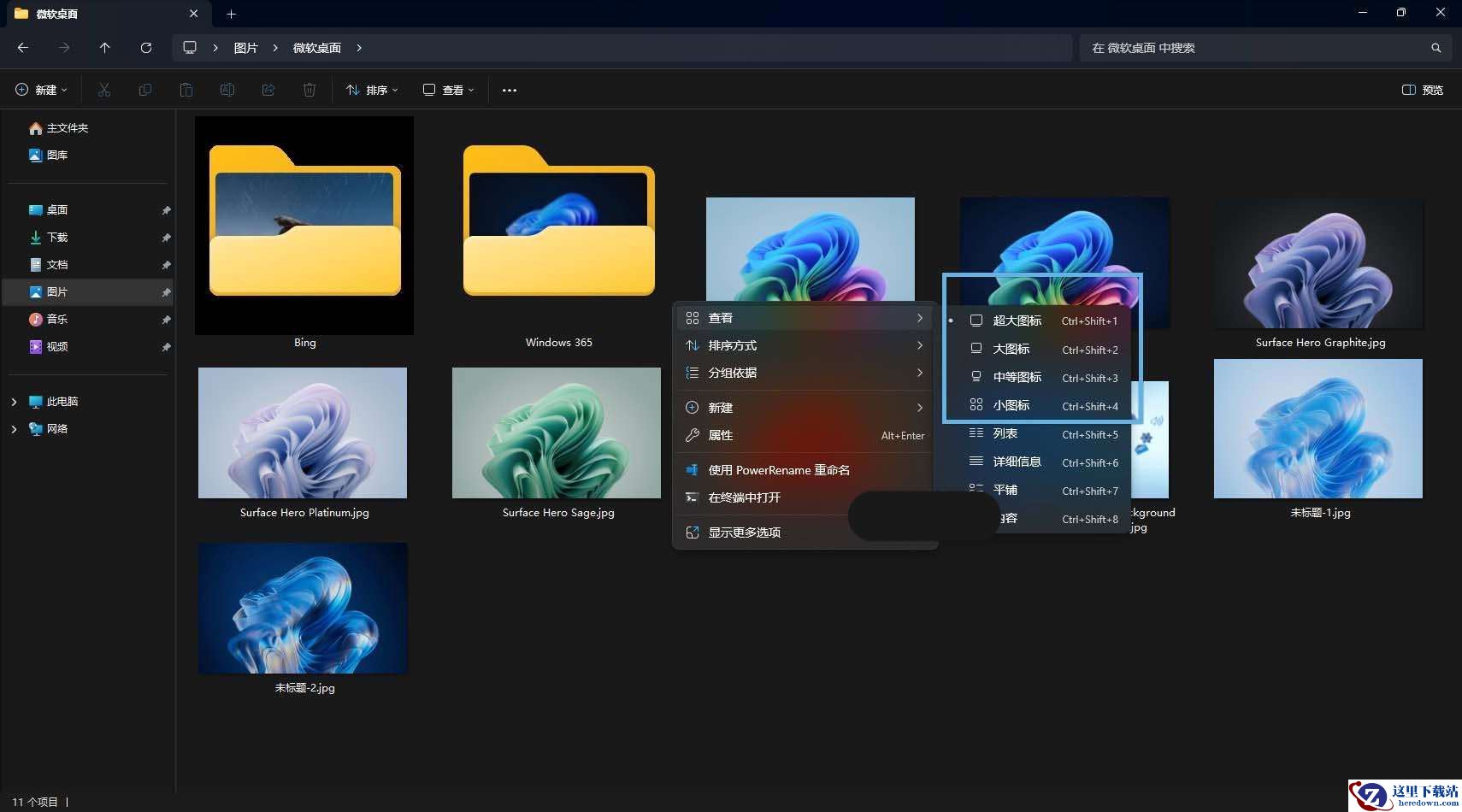
Task: Expand the chevron after the PC icon
Action: [x=215, y=48]
